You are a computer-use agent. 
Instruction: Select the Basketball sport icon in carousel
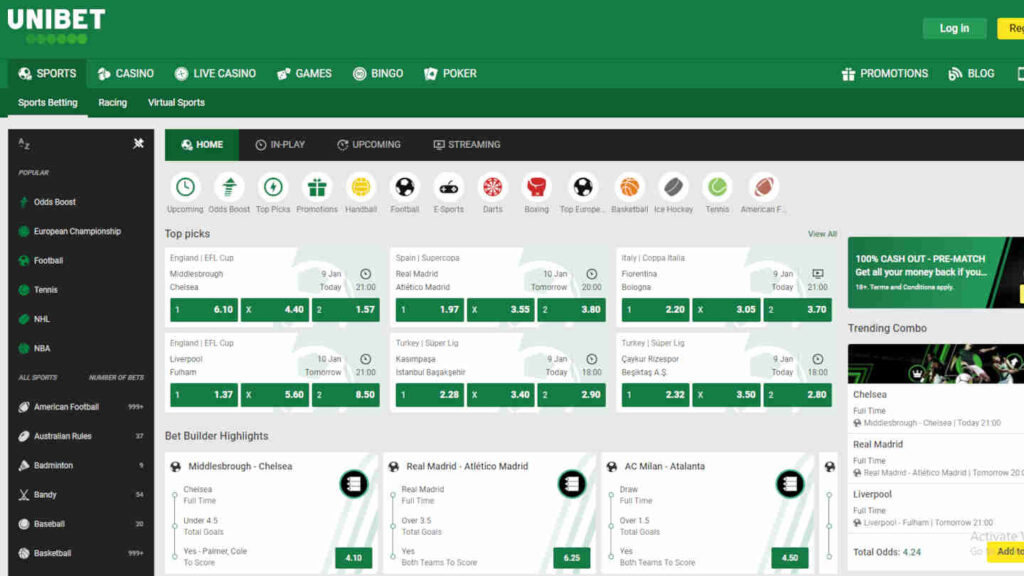point(630,187)
